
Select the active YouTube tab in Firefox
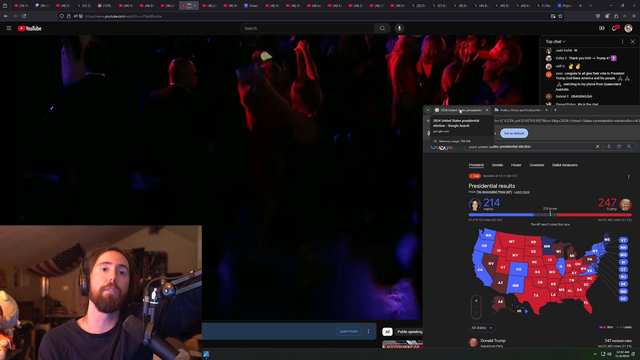coord(189,6)
